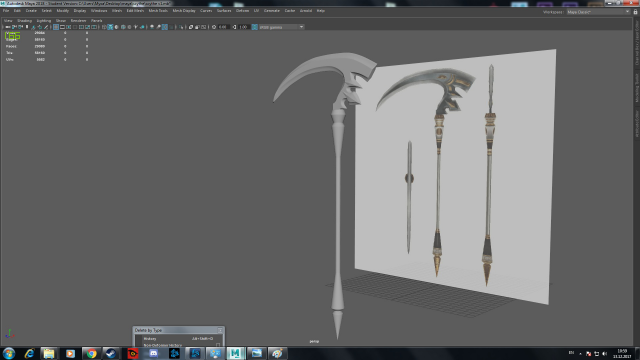The image size is (640, 360).
Task: Click the X-Ray icon
Action: pos(191,27)
